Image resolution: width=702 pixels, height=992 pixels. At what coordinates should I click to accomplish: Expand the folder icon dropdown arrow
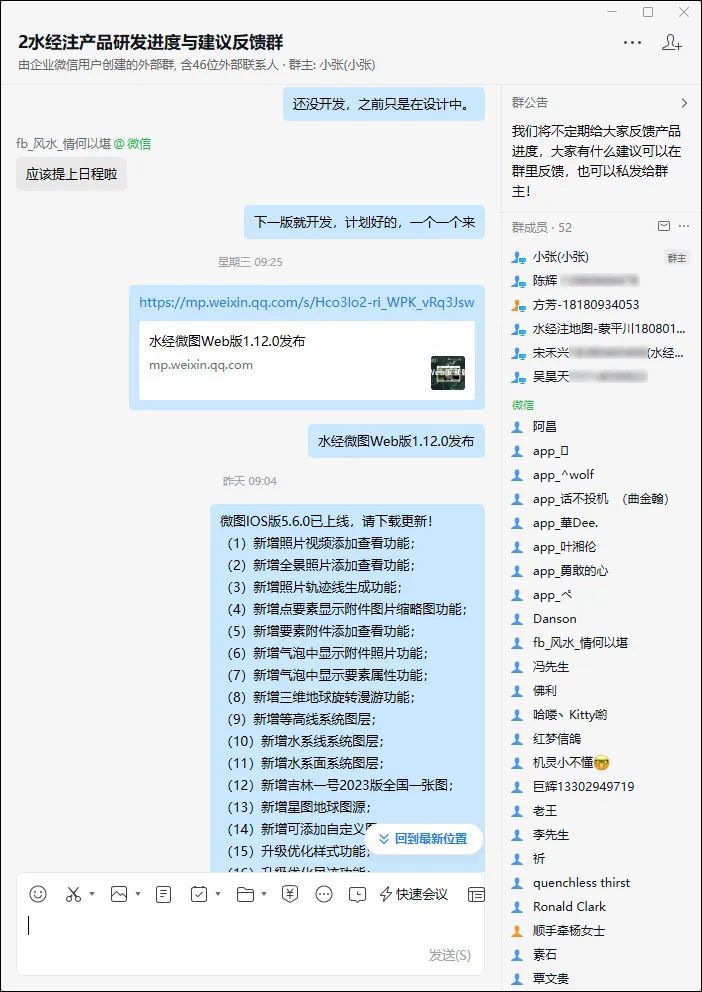coord(264,894)
